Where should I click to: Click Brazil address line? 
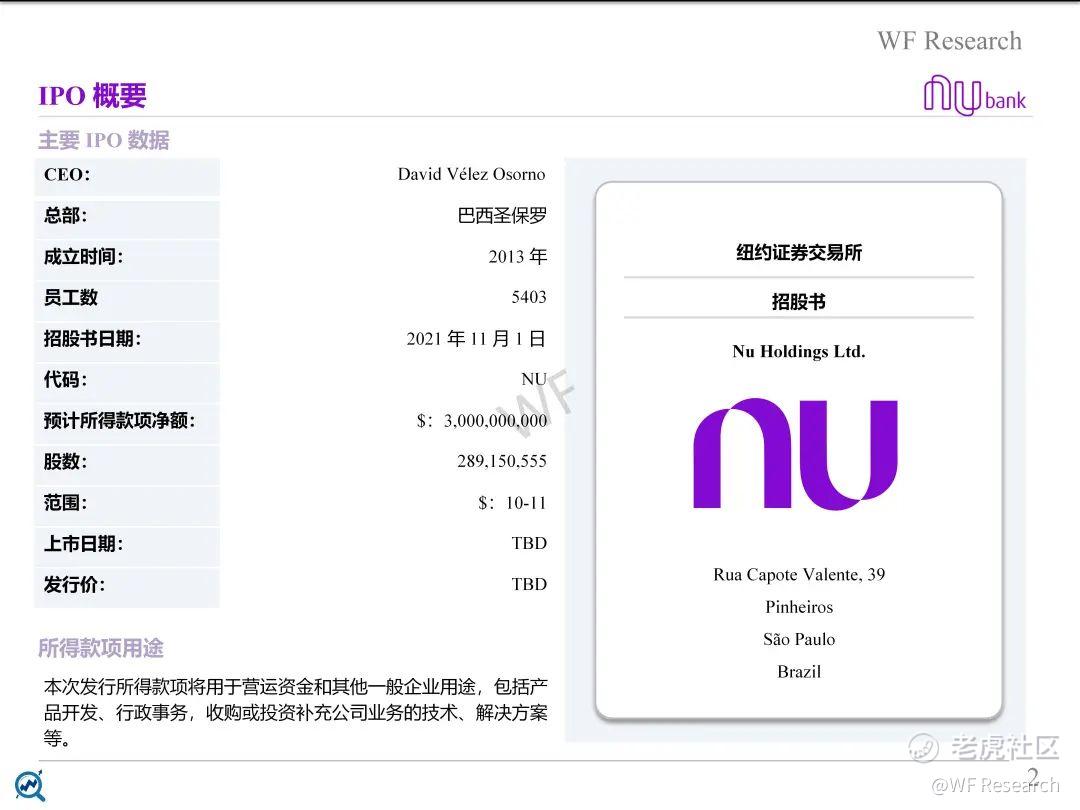click(799, 672)
